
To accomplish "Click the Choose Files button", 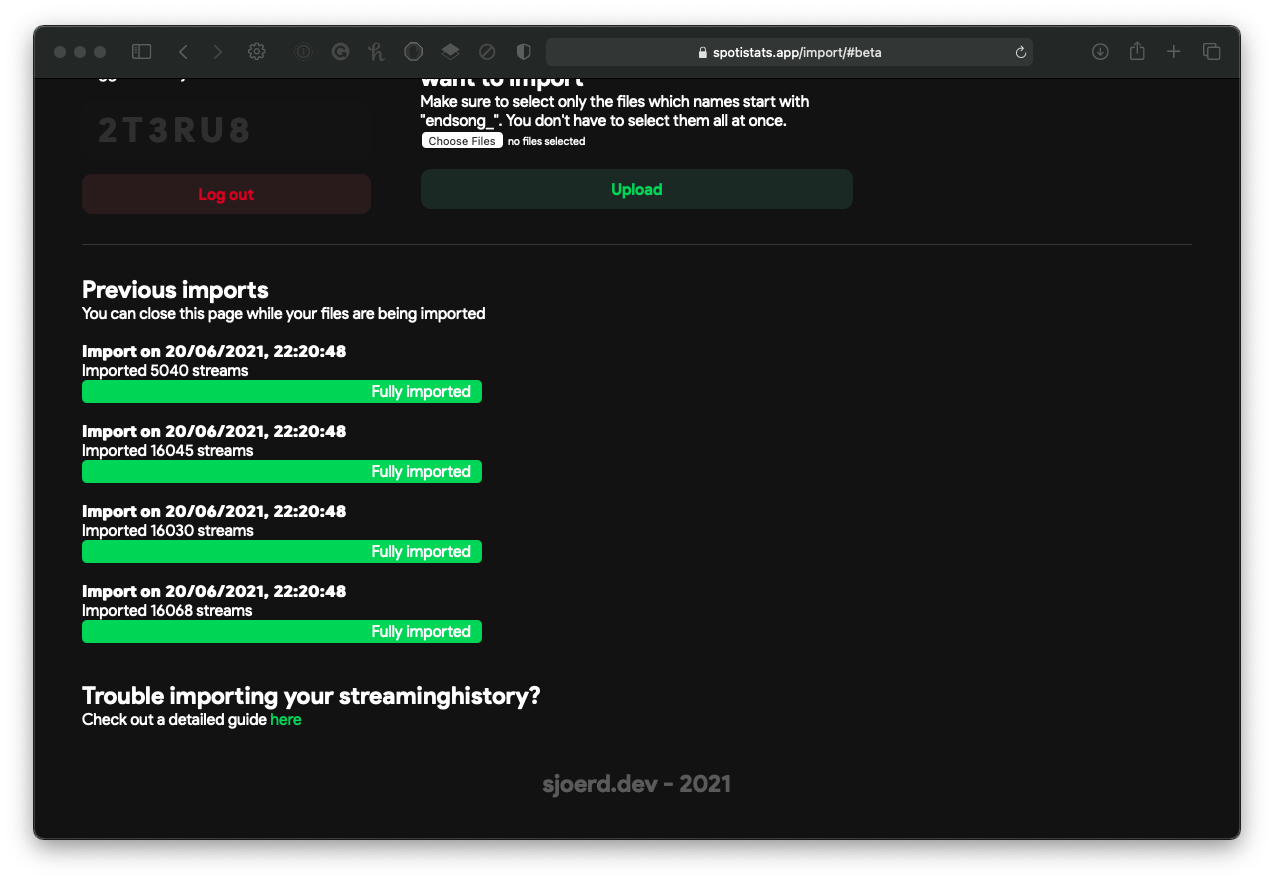I will [462, 141].
